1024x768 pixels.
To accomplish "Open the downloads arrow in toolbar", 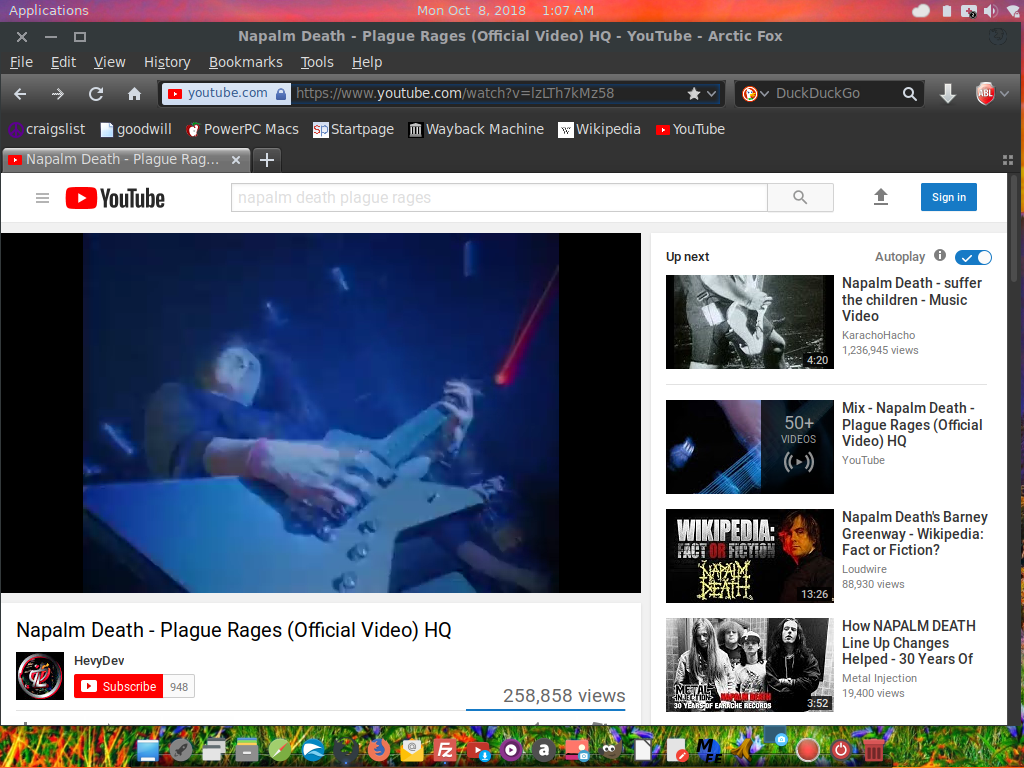I will [948, 94].
